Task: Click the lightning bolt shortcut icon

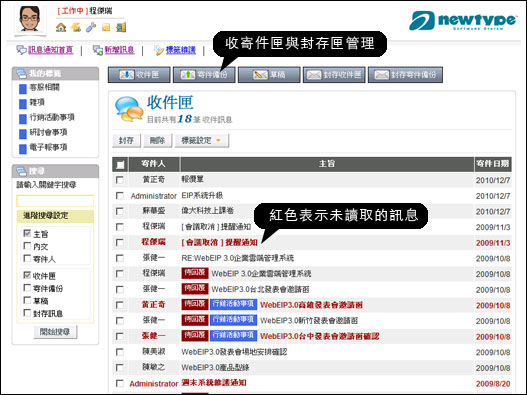Action: (x=76, y=27)
